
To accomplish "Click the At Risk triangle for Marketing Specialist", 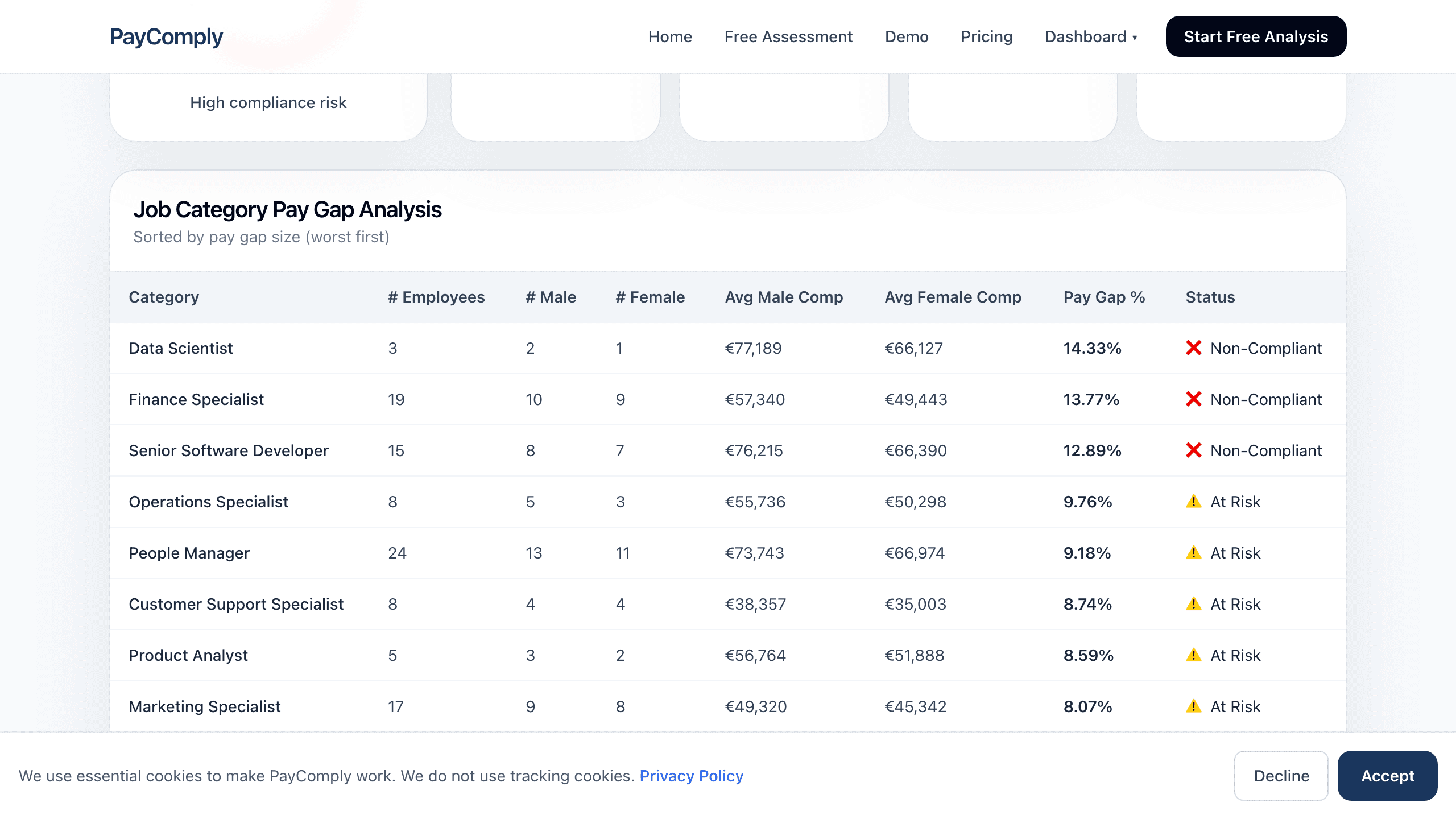I will click(1194, 706).
